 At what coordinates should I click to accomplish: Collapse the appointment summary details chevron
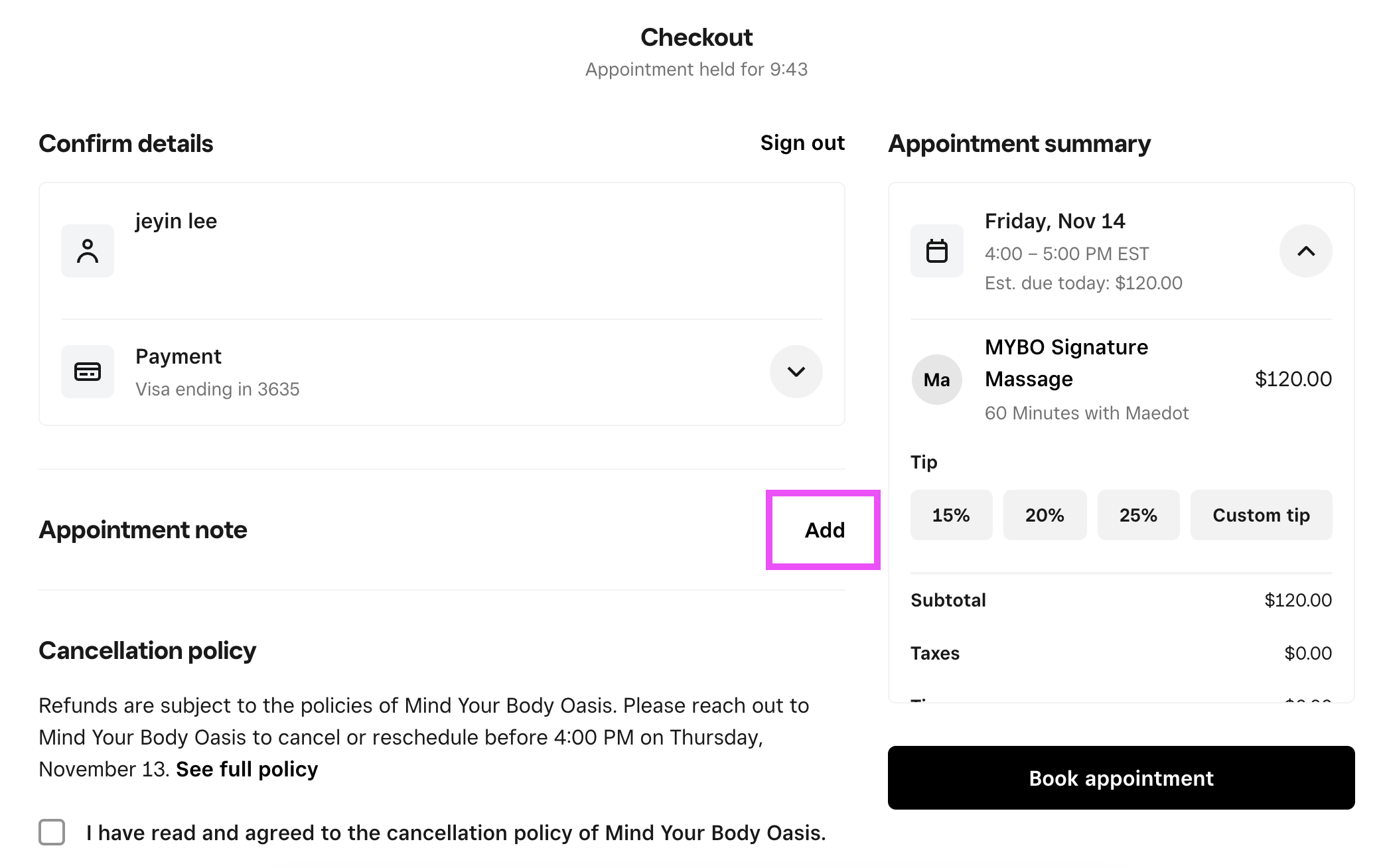[1305, 251]
